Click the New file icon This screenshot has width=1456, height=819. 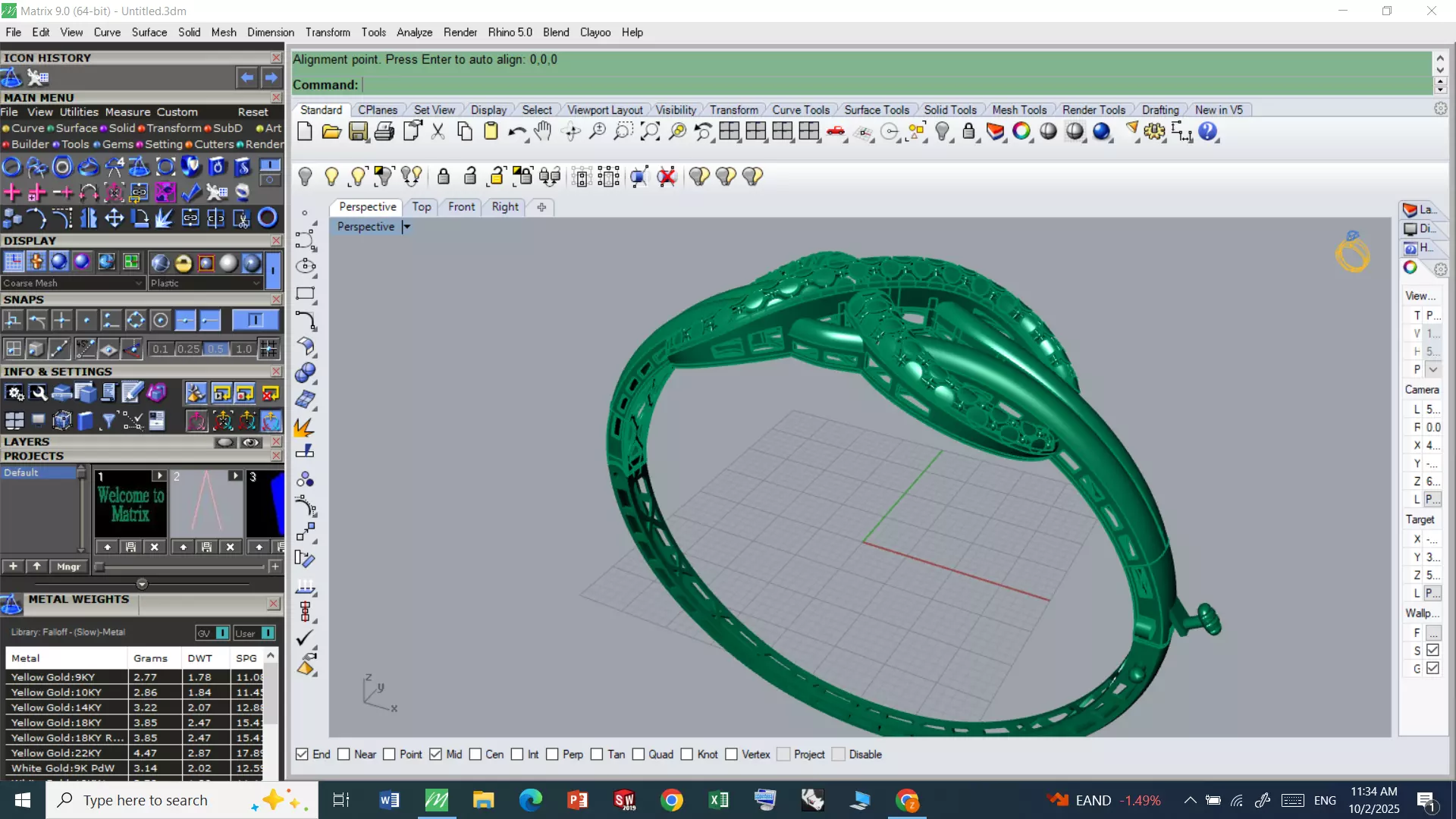(305, 132)
